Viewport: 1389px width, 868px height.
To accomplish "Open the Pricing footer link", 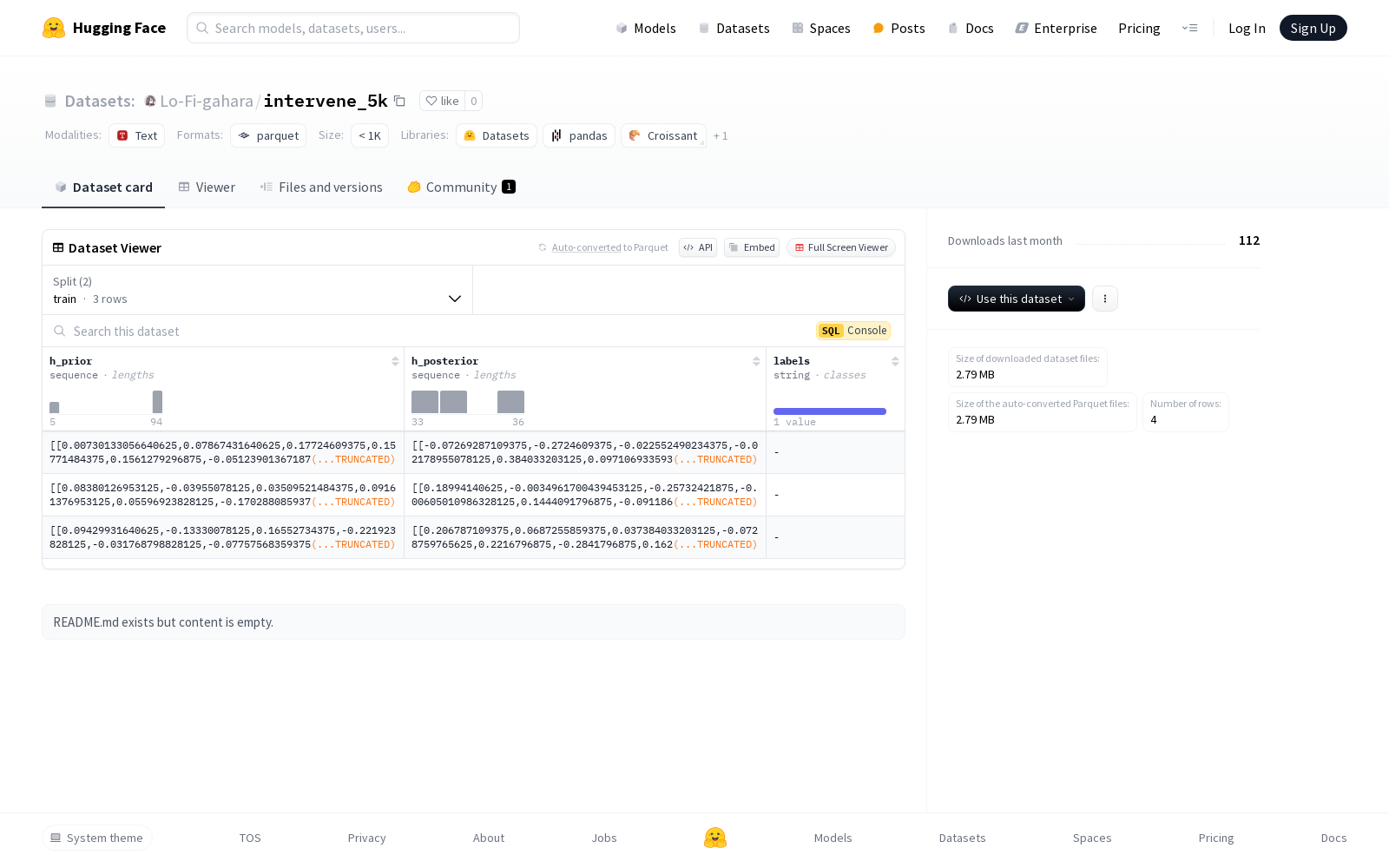I will pyautogui.click(x=1216, y=838).
